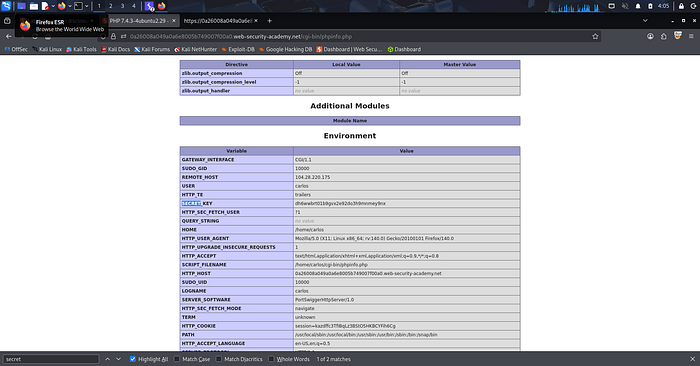Open the file manager panel launcher
This screenshot has height=366, width=700.
point(33,6)
